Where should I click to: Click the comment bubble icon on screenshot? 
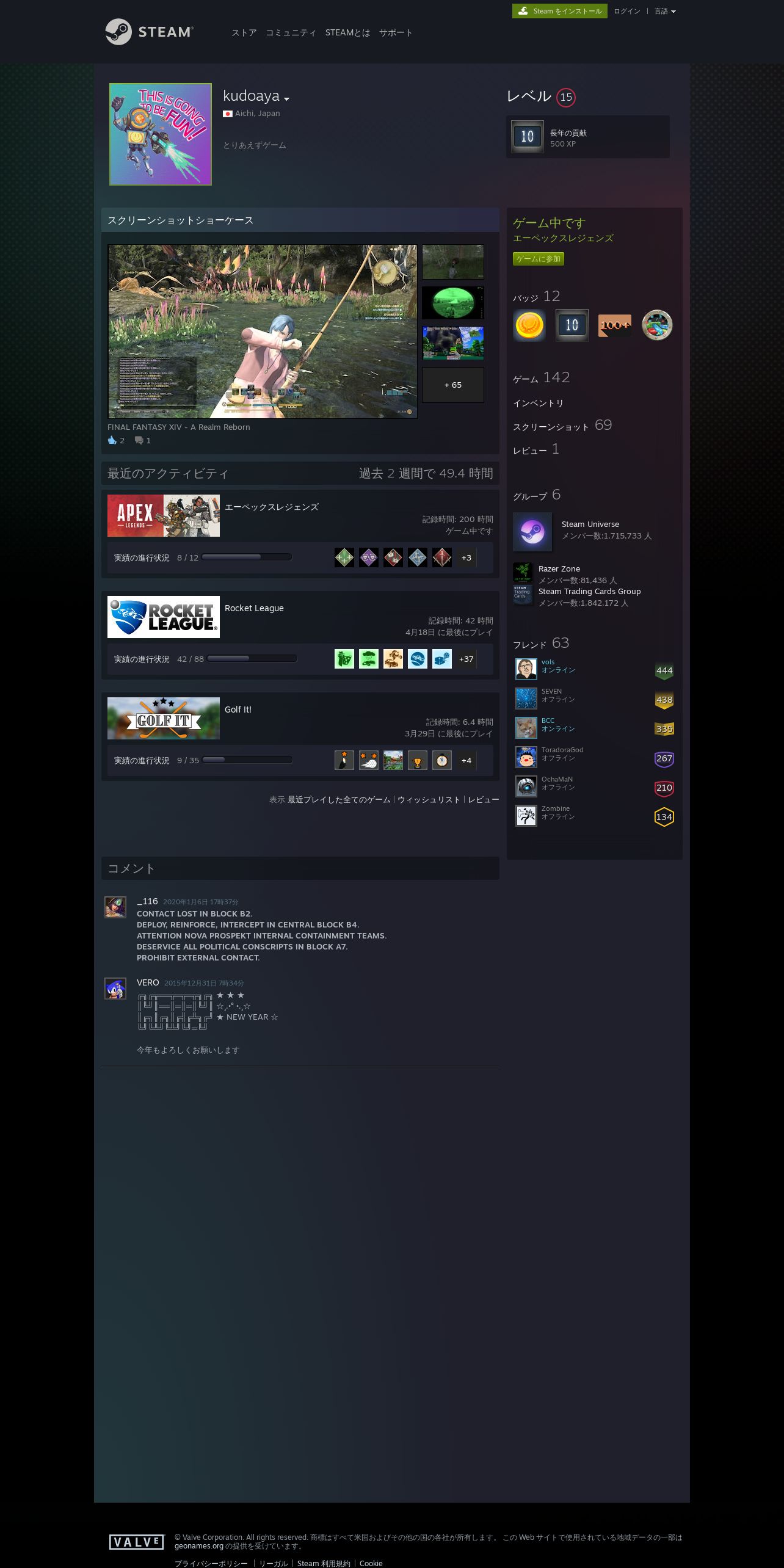(139, 440)
